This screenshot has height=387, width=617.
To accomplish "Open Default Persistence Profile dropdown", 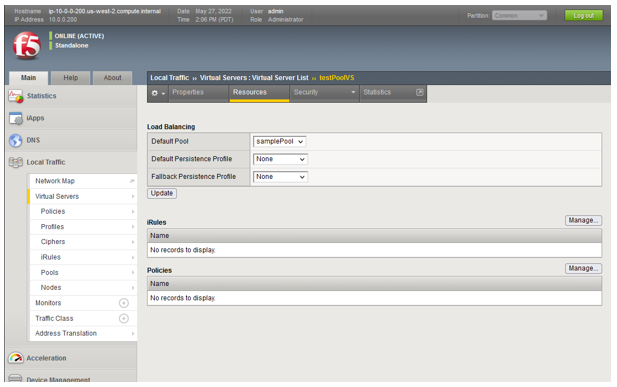I will point(280,159).
